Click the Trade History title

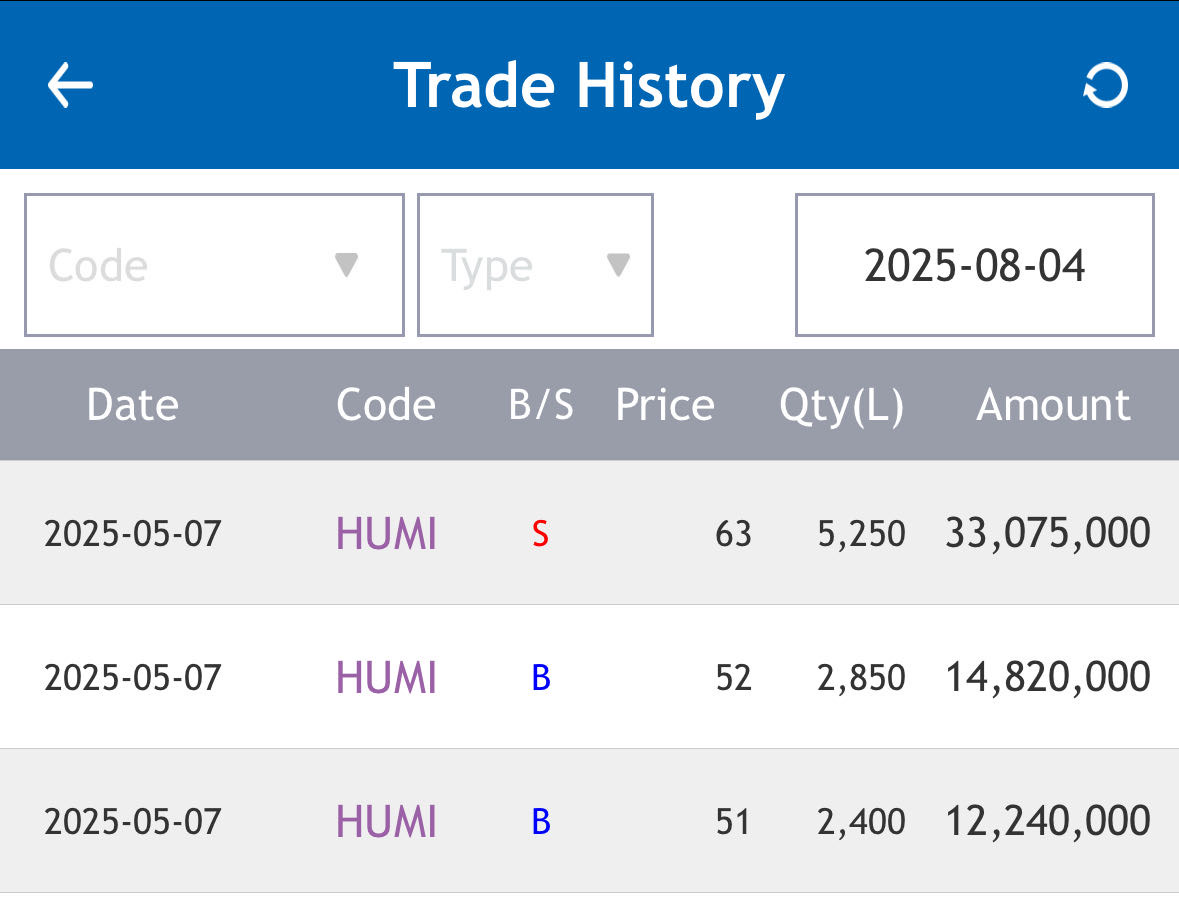tap(589, 85)
